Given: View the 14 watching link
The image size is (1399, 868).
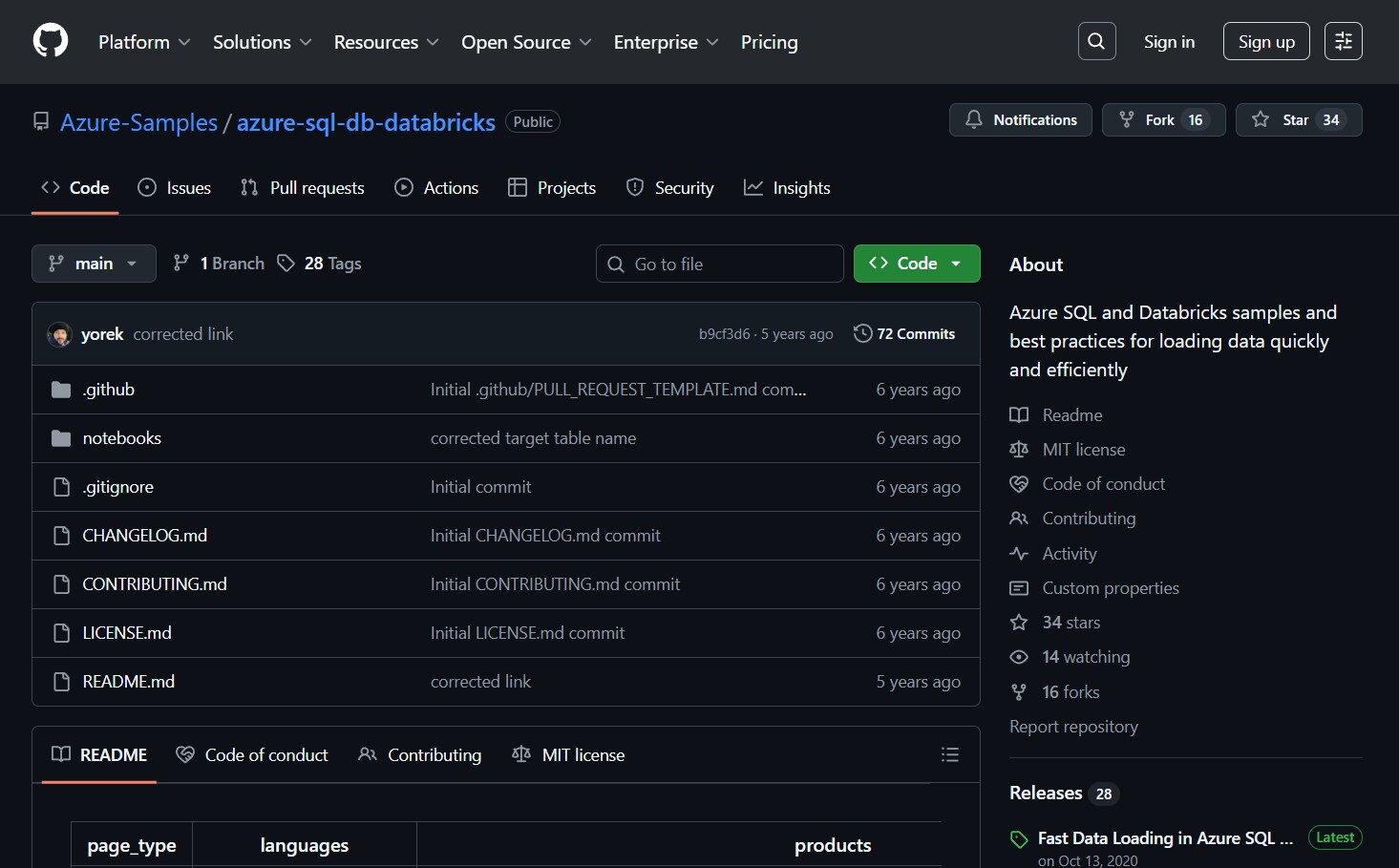Looking at the screenshot, I should (x=1085, y=657).
